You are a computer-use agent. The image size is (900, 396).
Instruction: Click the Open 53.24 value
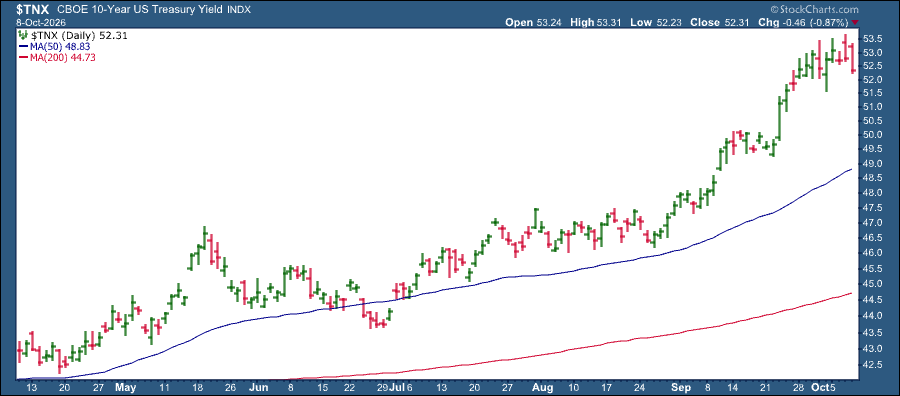pos(533,22)
